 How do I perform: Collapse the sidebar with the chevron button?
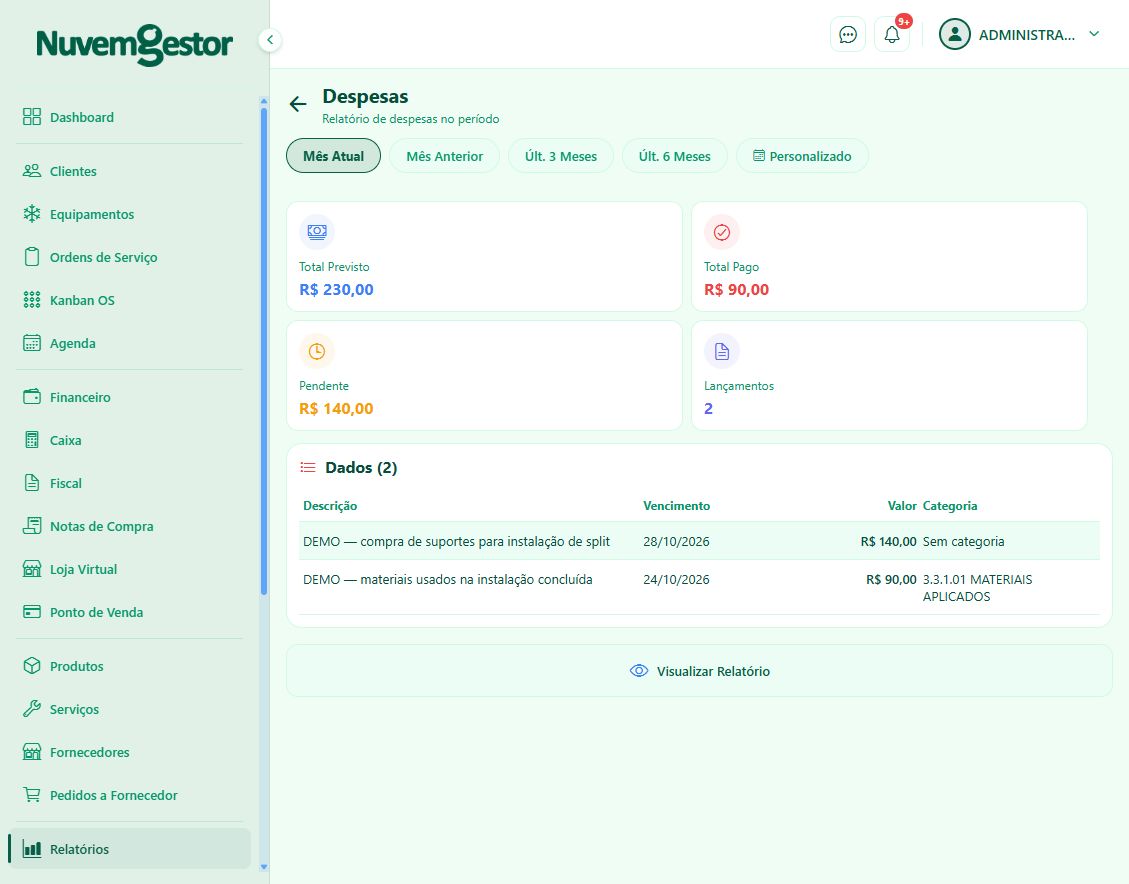pyautogui.click(x=270, y=40)
